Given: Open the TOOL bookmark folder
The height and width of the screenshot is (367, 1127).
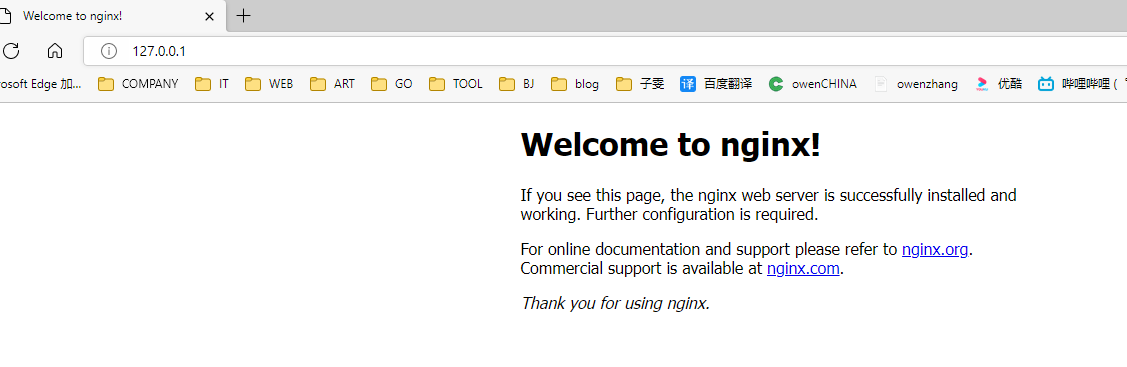Looking at the screenshot, I should click(456, 84).
